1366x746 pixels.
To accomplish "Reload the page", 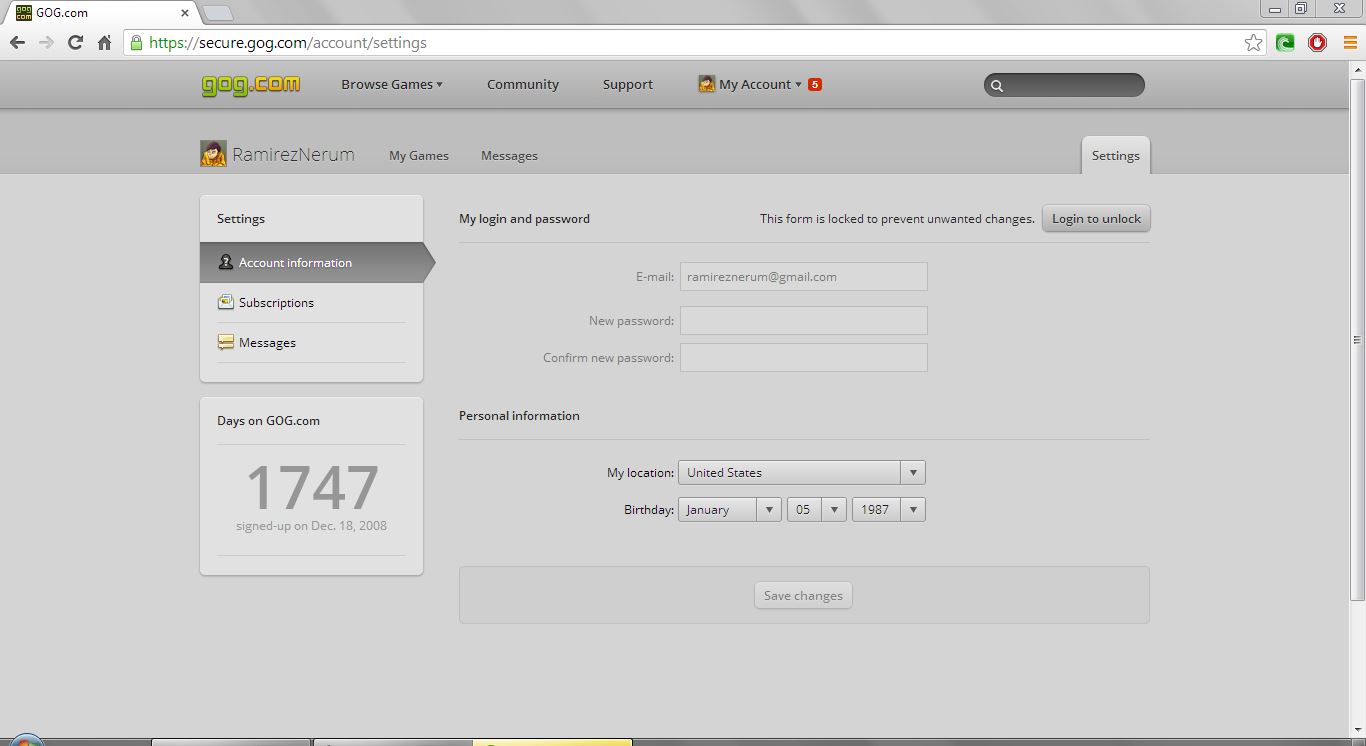I will pyautogui.click(x=75, y=43).
